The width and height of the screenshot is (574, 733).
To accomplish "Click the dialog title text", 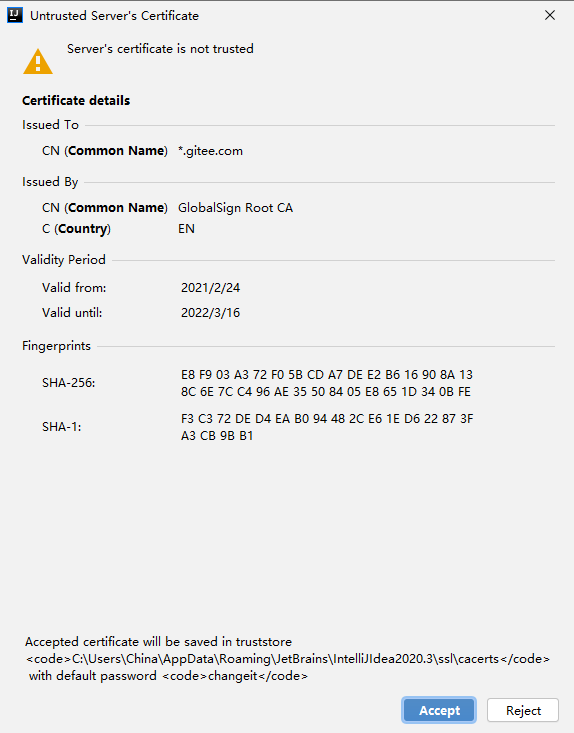I will pos(115,15).
